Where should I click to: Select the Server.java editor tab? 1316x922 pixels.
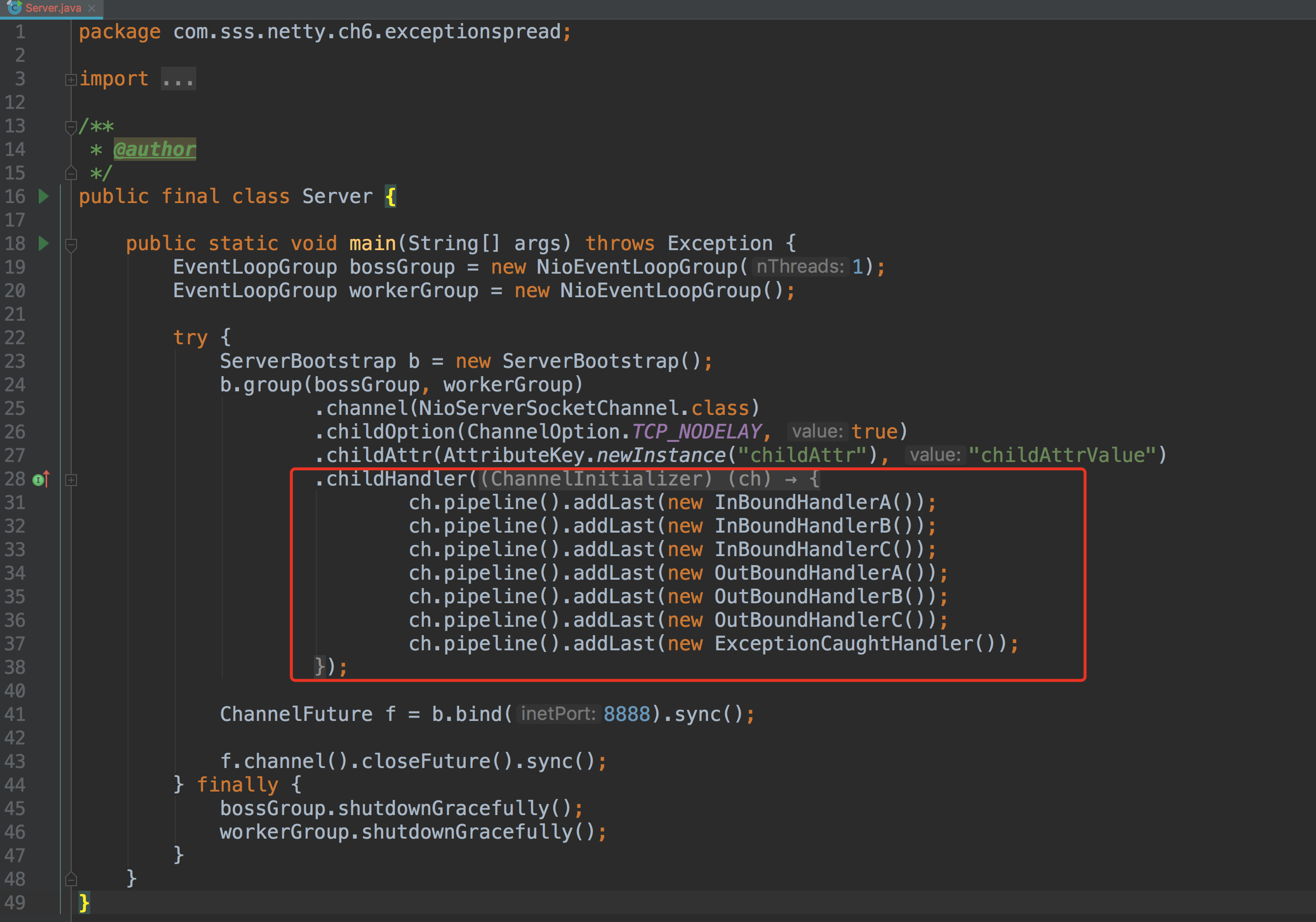click(x=52, y=9)
